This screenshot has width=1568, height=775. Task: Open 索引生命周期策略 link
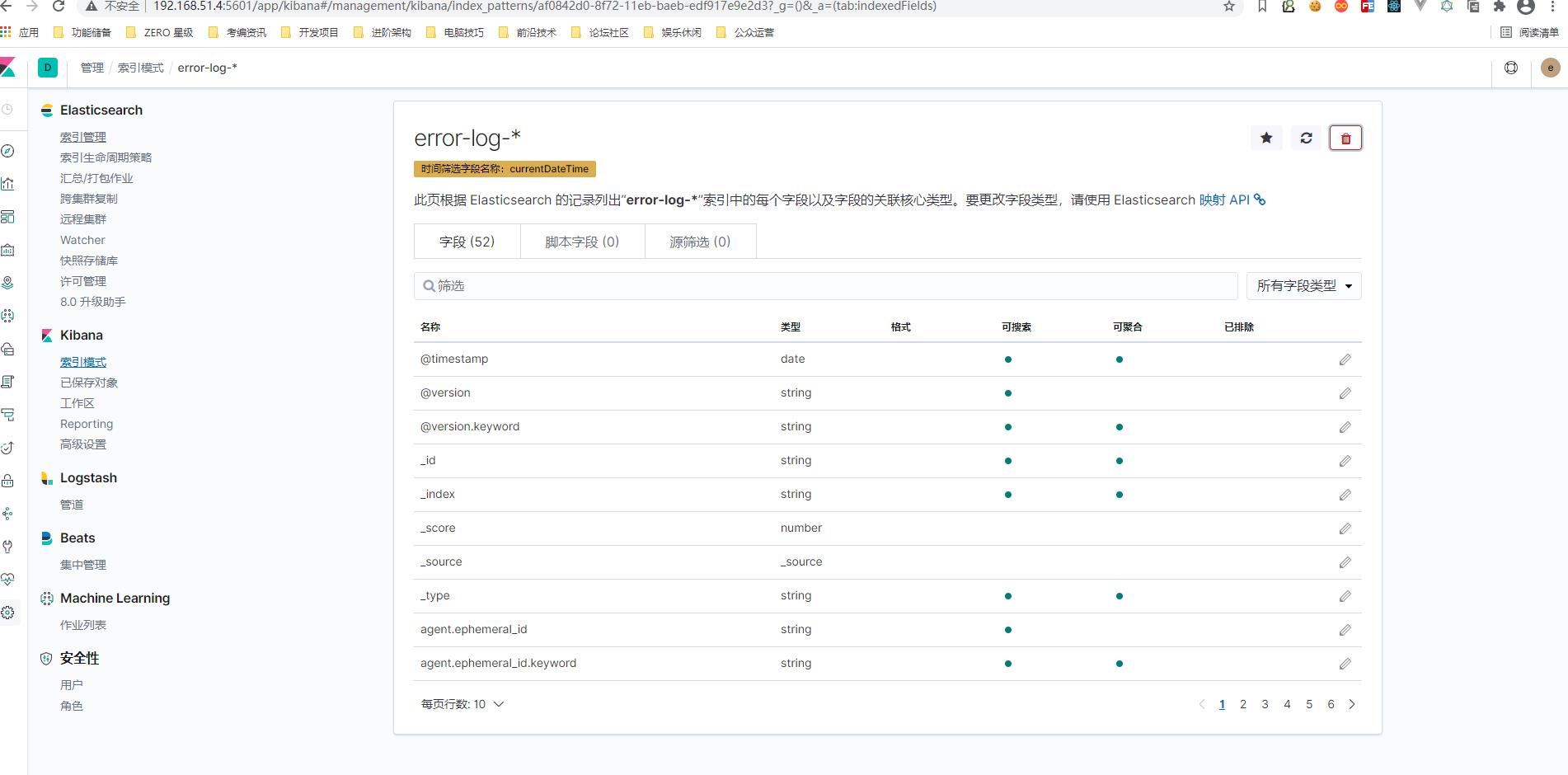[106, 157]
